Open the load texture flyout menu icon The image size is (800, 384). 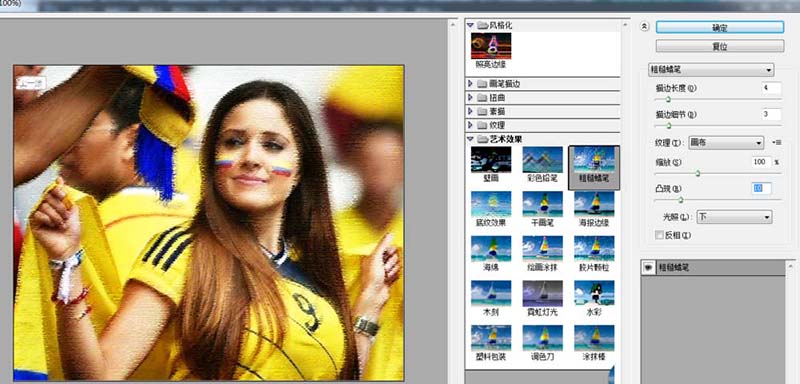coord(778,143)
